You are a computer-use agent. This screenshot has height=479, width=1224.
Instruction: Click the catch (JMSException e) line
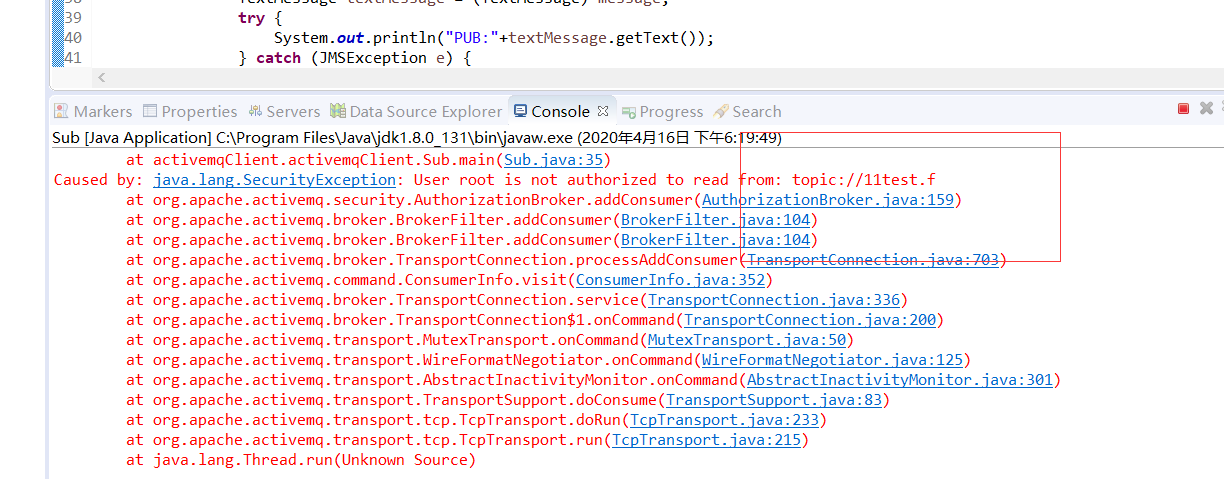(355, 58)
